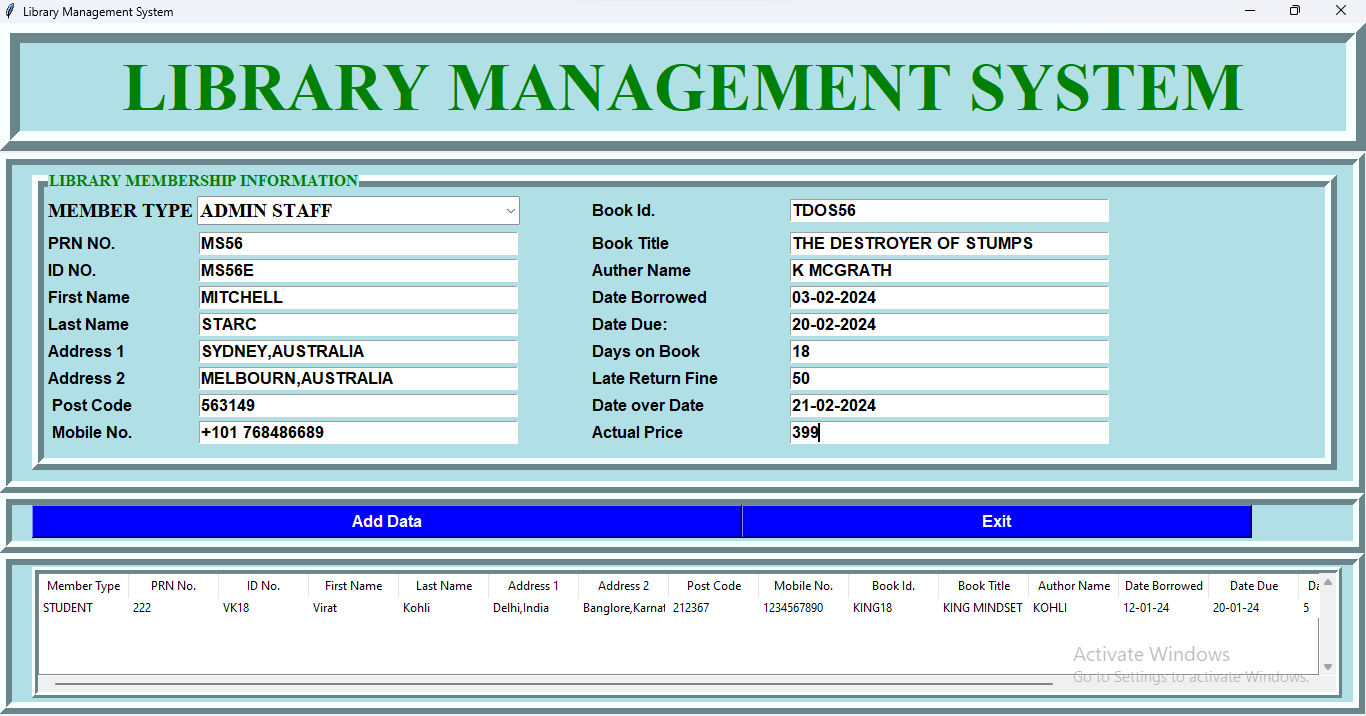The image size is (1366, 716).
Task: Click the Book Title input field
Action: 948,244
